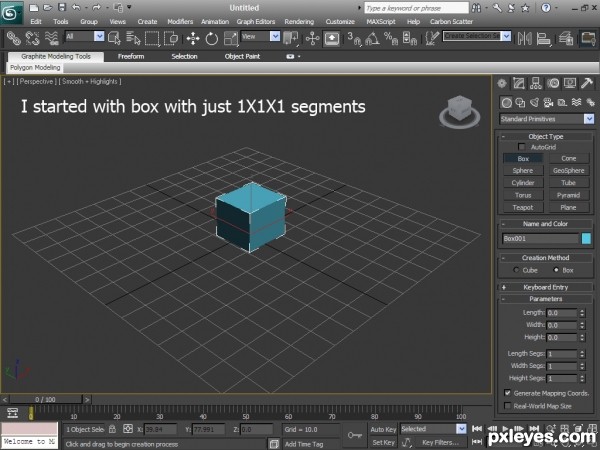Expand the Keyboard Entry rollout
Screen dimensions: 600x450
[545, 287]
